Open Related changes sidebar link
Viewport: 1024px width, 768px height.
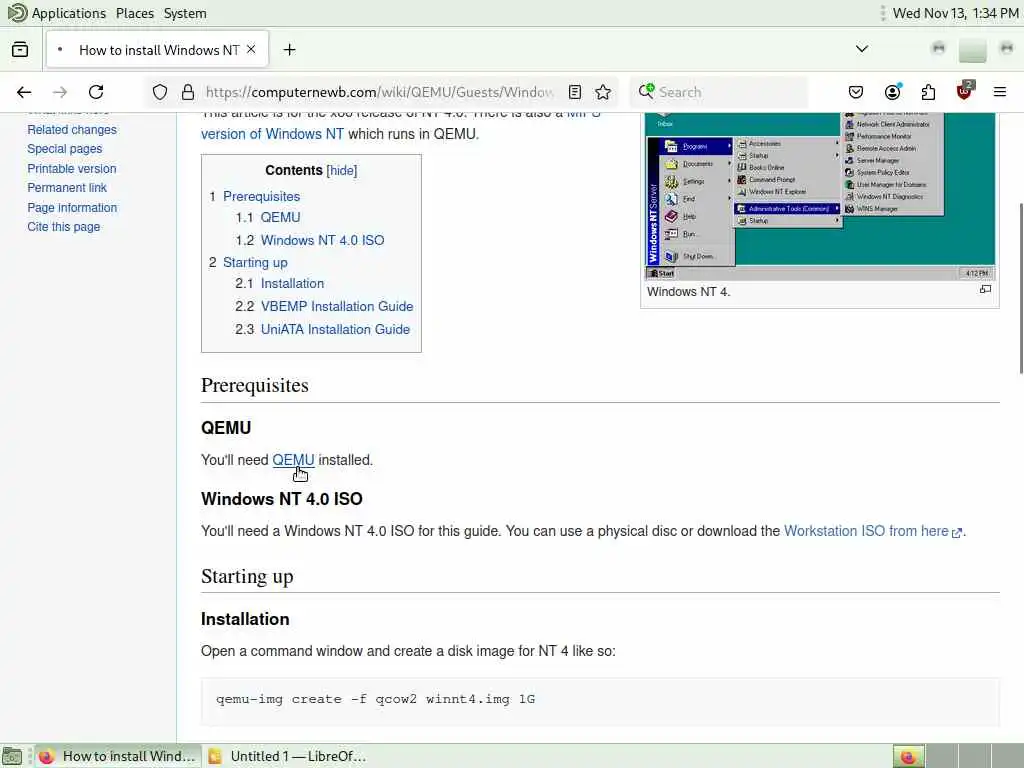(72, 129)
